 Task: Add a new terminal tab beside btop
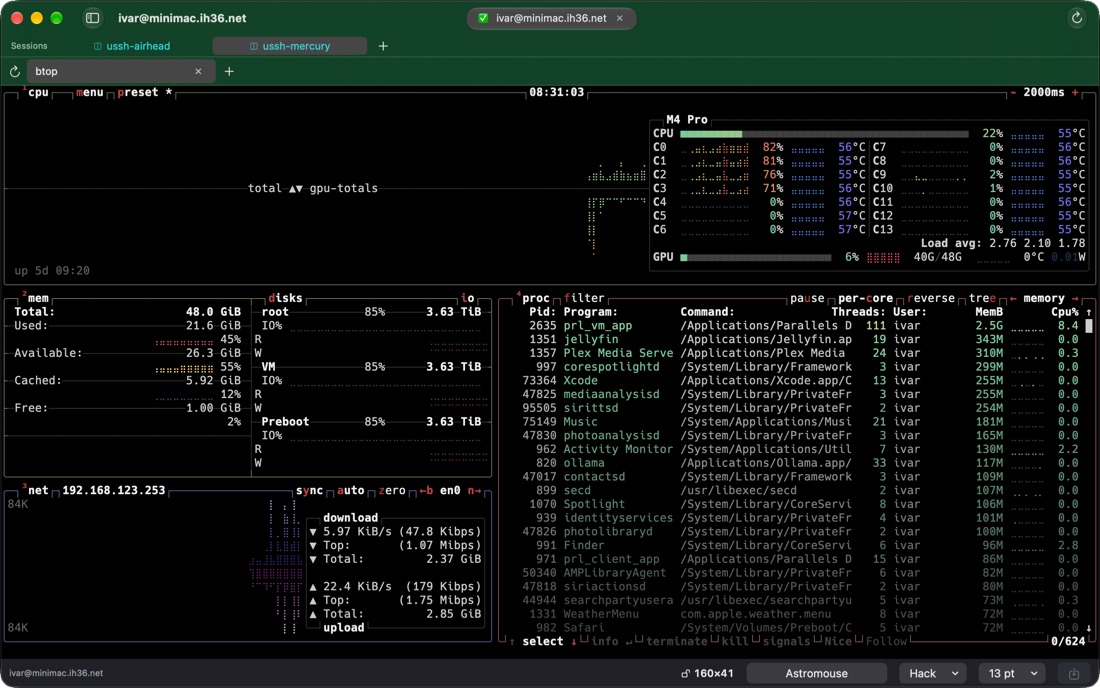tap(229, 72)
